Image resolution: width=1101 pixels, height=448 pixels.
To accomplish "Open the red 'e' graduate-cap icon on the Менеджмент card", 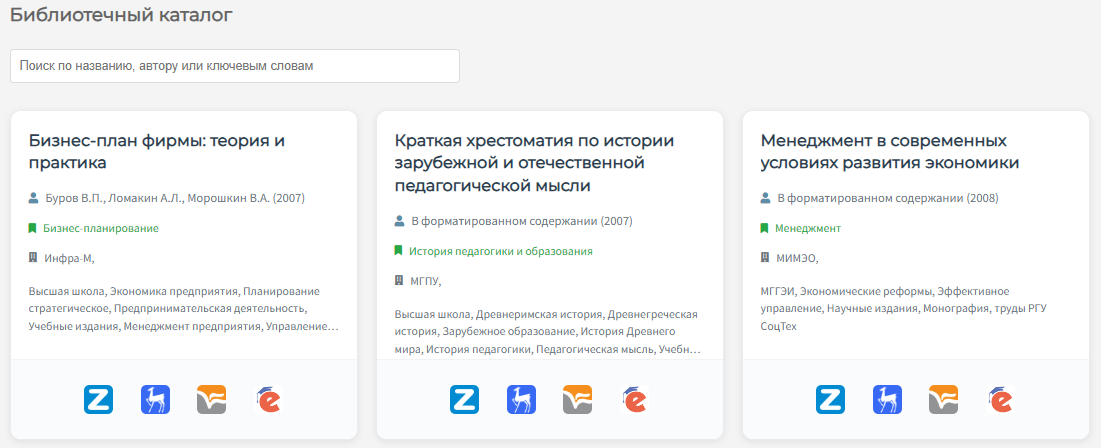I will coord(1001,400).
